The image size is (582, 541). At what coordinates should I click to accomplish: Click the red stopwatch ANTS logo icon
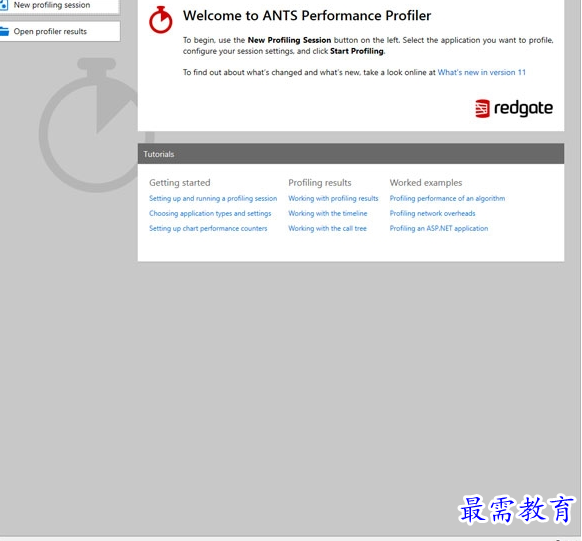[160, 20]
